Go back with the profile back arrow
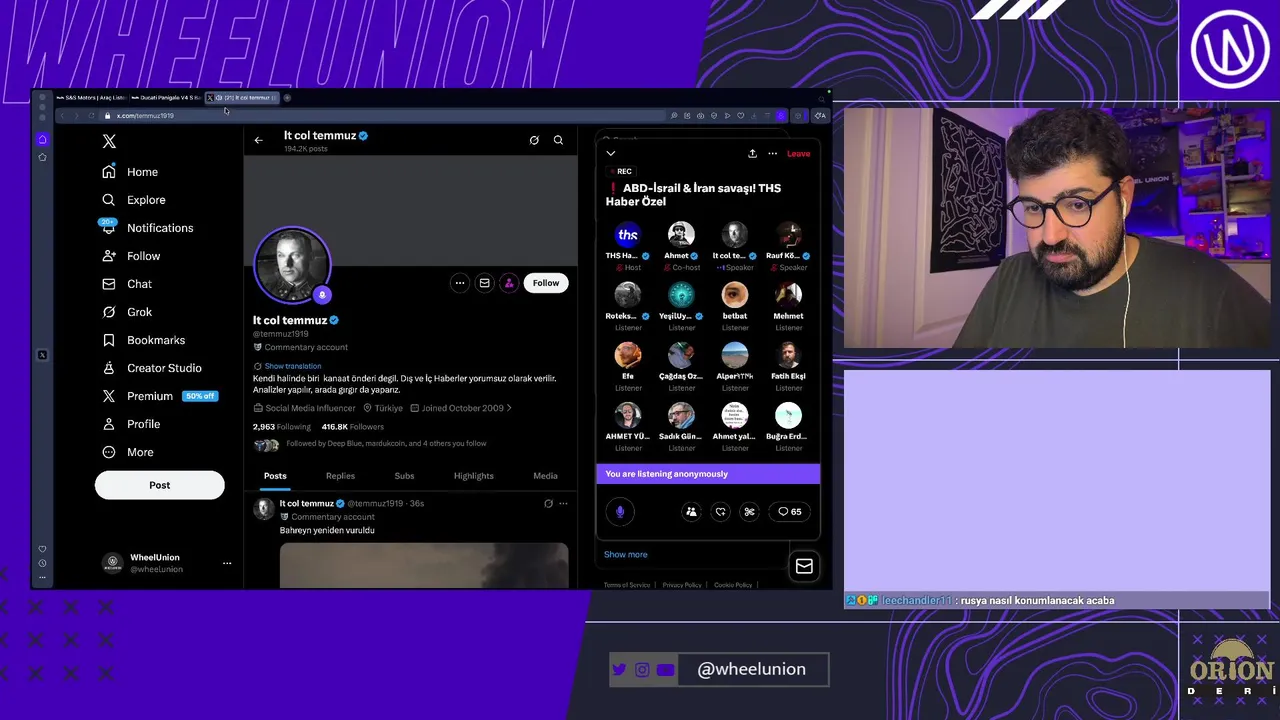This screenshot has width=1280, height=720. [x=258, y=141]
